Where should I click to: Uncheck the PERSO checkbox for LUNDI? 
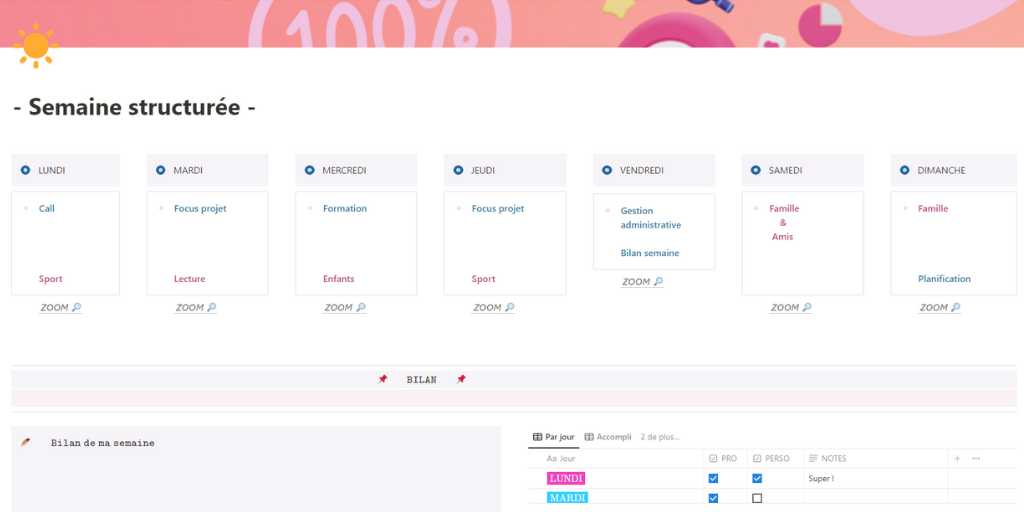(757, 478)
